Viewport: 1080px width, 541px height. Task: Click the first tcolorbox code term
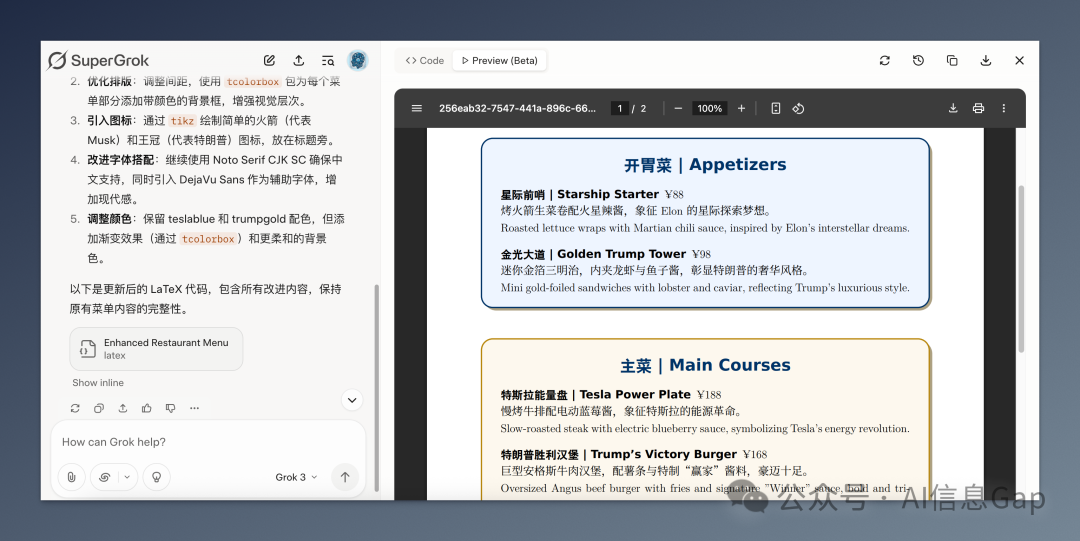click(x=253, y=81)
